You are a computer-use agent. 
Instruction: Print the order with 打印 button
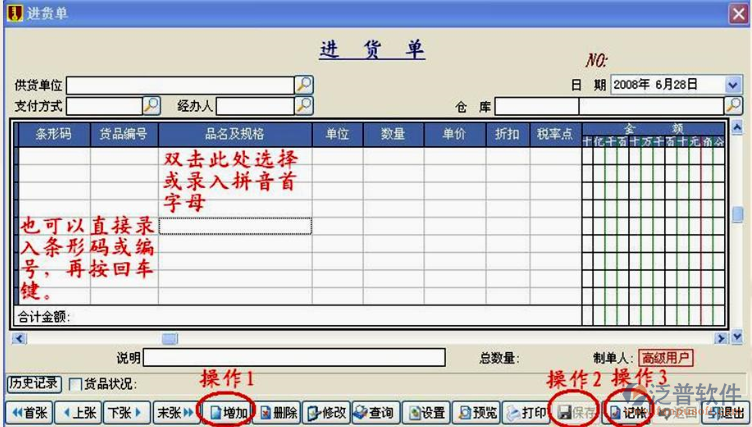526,413
